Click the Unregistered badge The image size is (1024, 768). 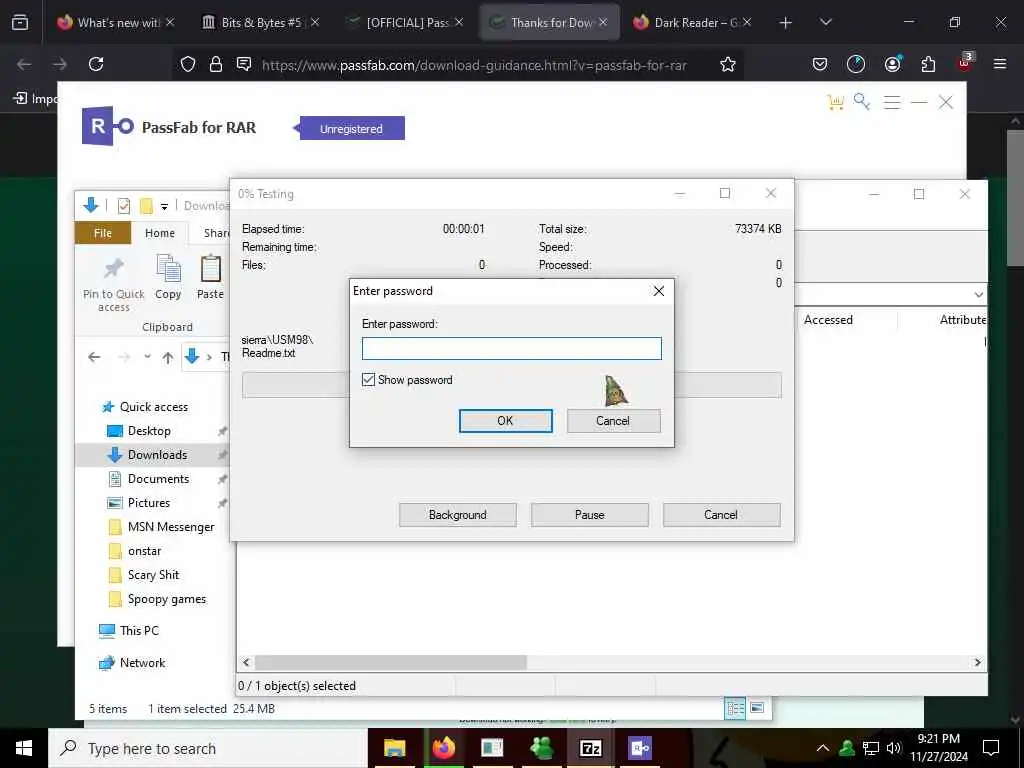click(351, 129)
